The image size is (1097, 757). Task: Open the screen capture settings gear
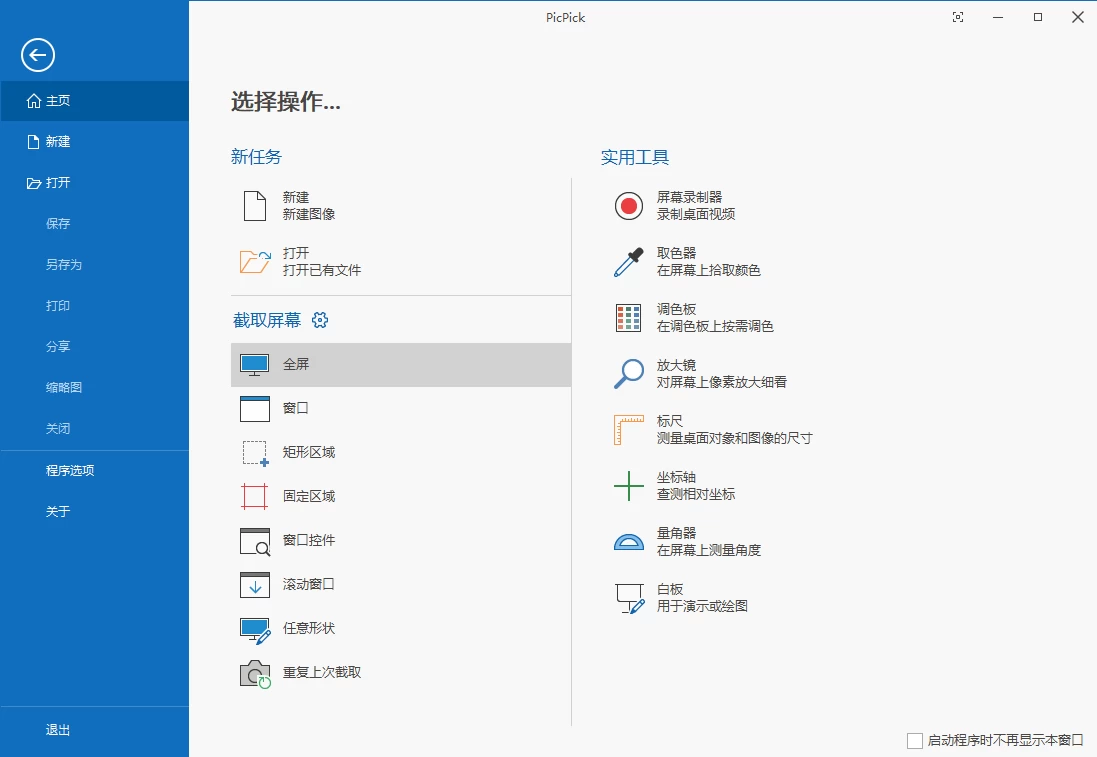coord(320,320)
